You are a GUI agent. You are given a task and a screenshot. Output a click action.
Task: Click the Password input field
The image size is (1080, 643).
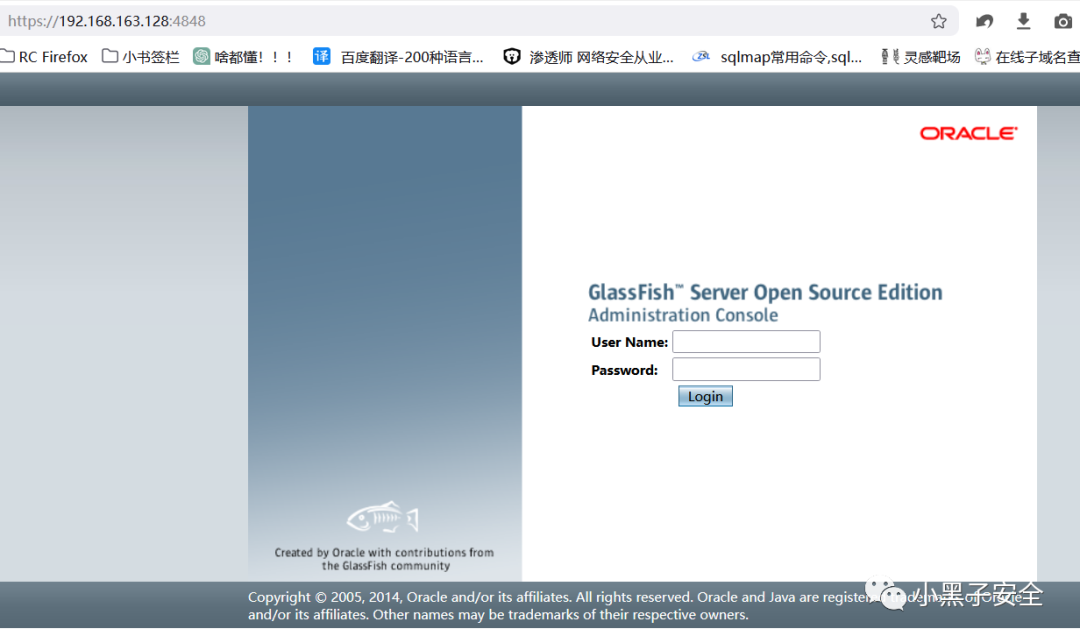tap(746, 369)
